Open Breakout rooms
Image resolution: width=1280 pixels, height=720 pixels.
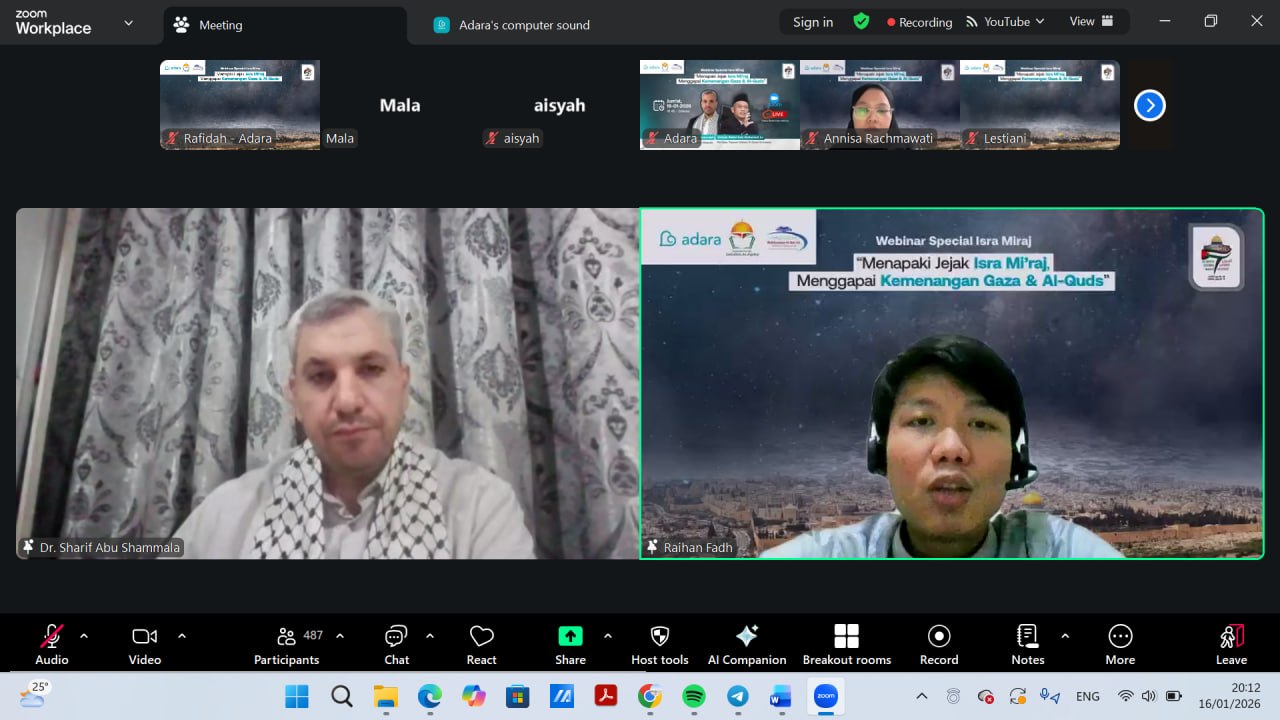click(x=846, y=644)
